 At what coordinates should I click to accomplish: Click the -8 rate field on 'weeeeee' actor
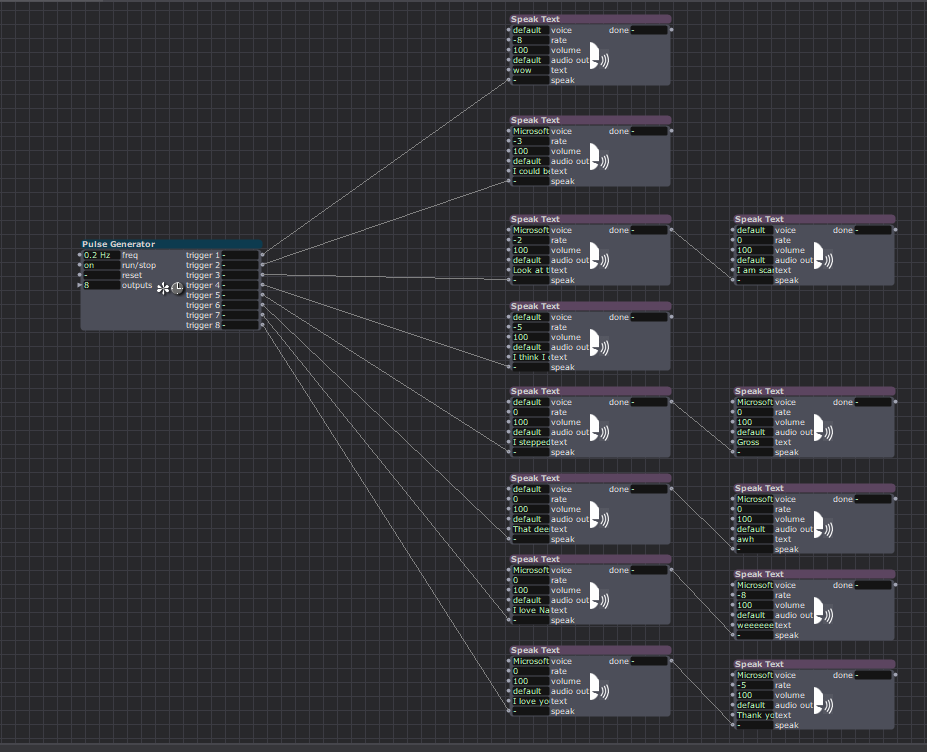pos(754,595)
